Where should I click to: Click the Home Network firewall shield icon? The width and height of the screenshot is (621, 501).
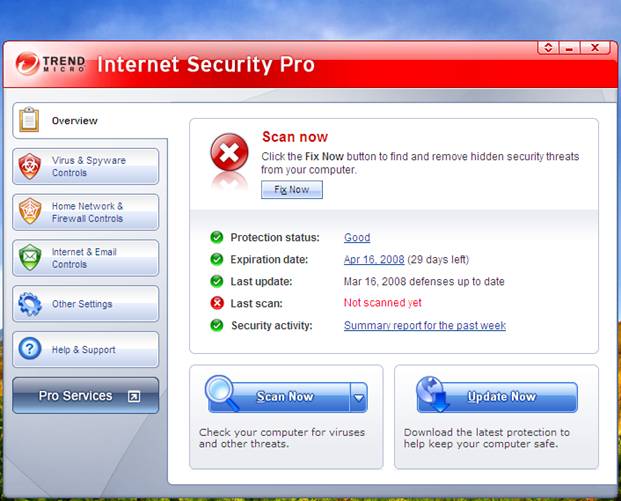(x=30, y=212)
